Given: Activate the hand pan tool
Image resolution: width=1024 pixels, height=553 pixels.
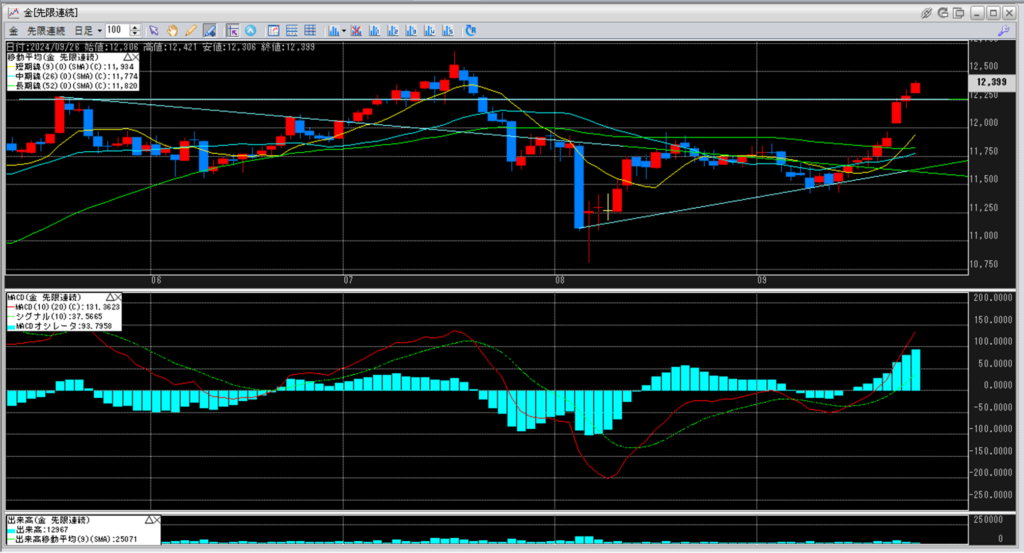Looking at the screenshot, I should (172, 31).
